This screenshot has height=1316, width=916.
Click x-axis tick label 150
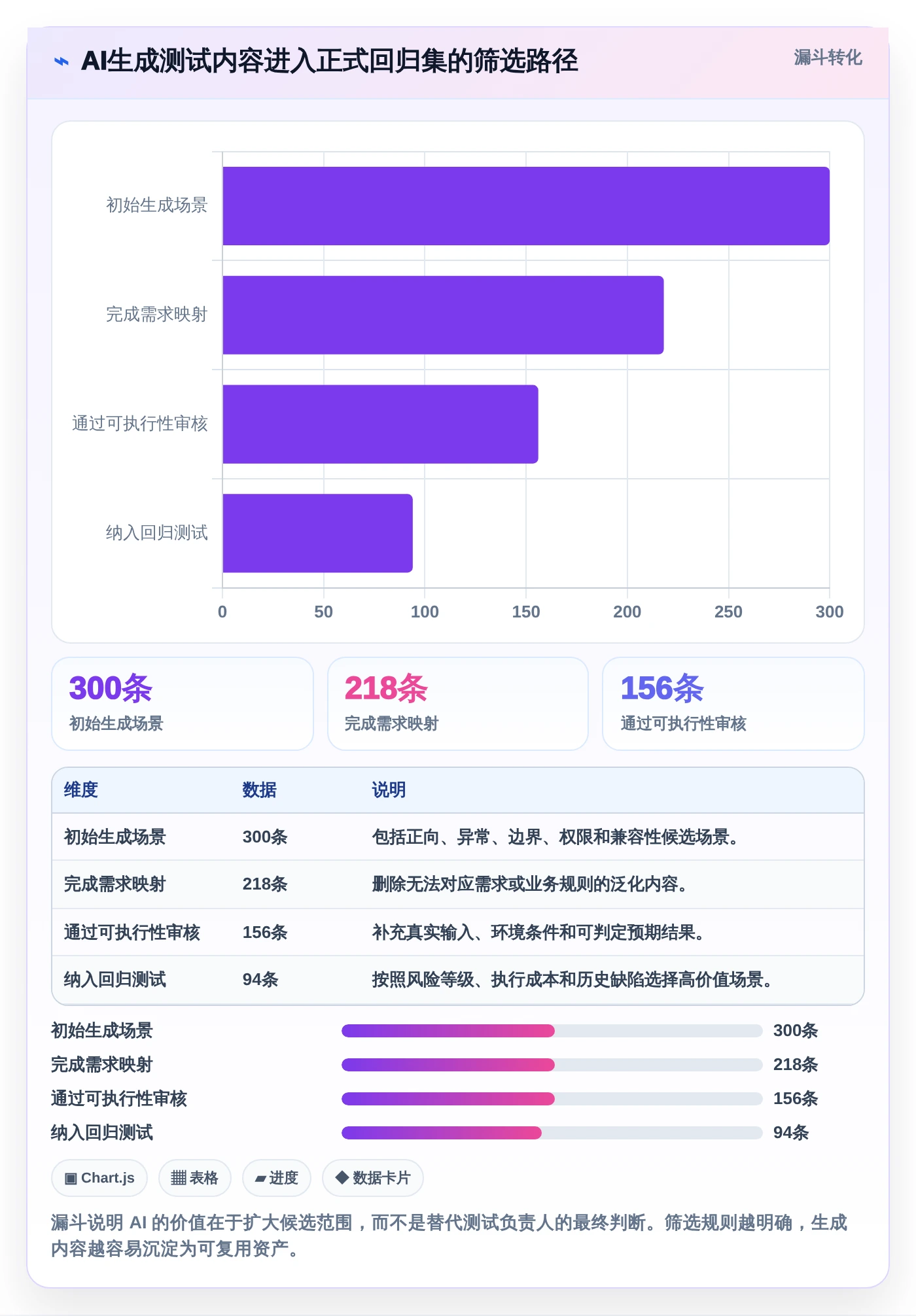tap(526, 612)
